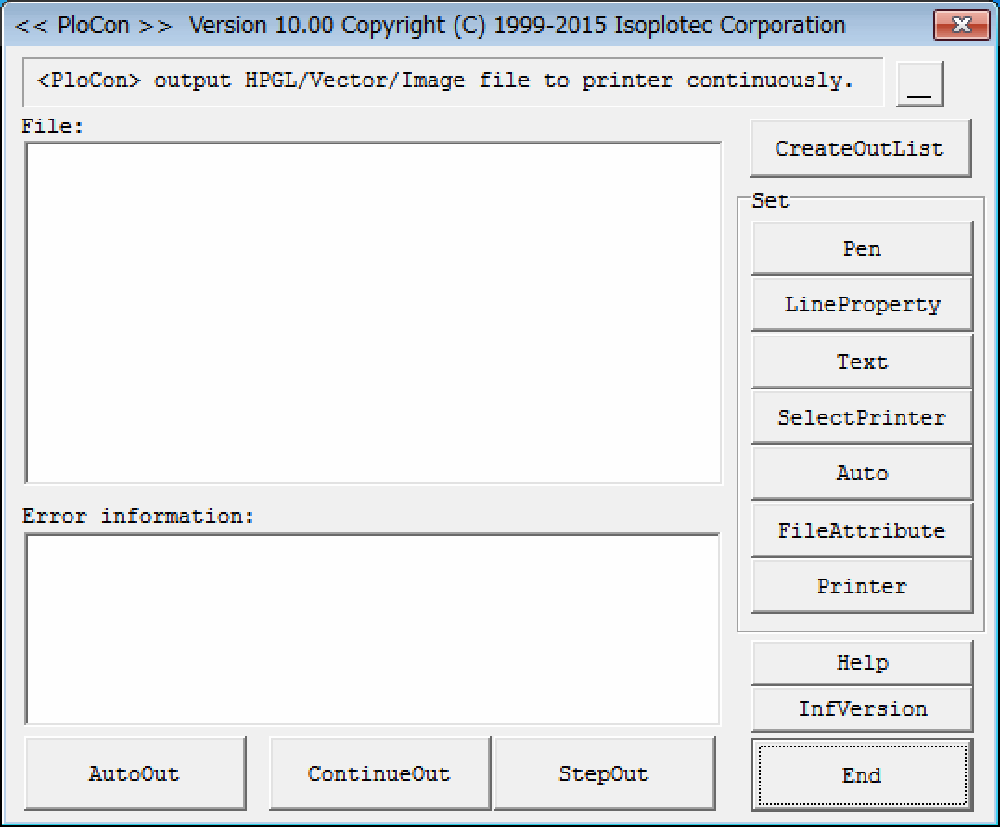Close the PloCon window
This screenshot has width=1000, height=827.
pyautogui.click(x=961, y=25)
